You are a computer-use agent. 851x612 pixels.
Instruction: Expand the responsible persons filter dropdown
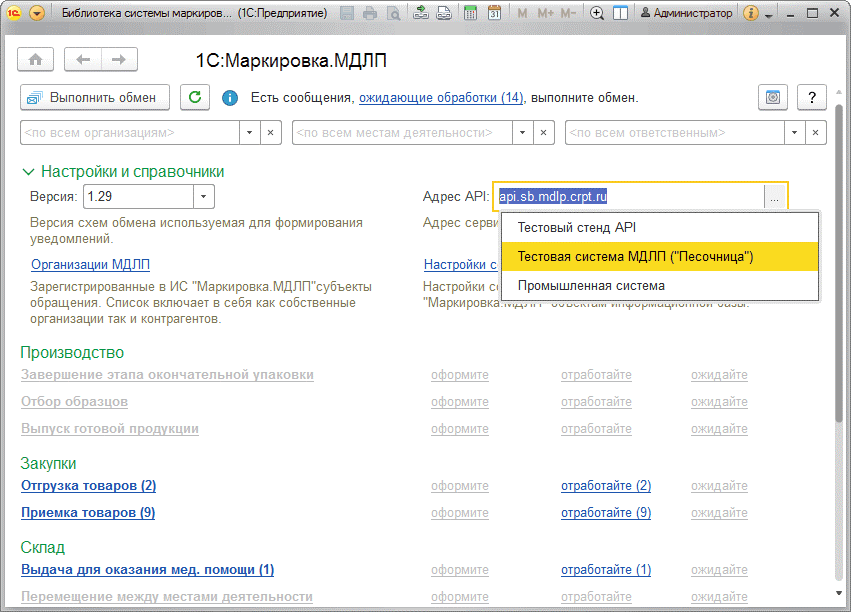click(x=794, y=132)
